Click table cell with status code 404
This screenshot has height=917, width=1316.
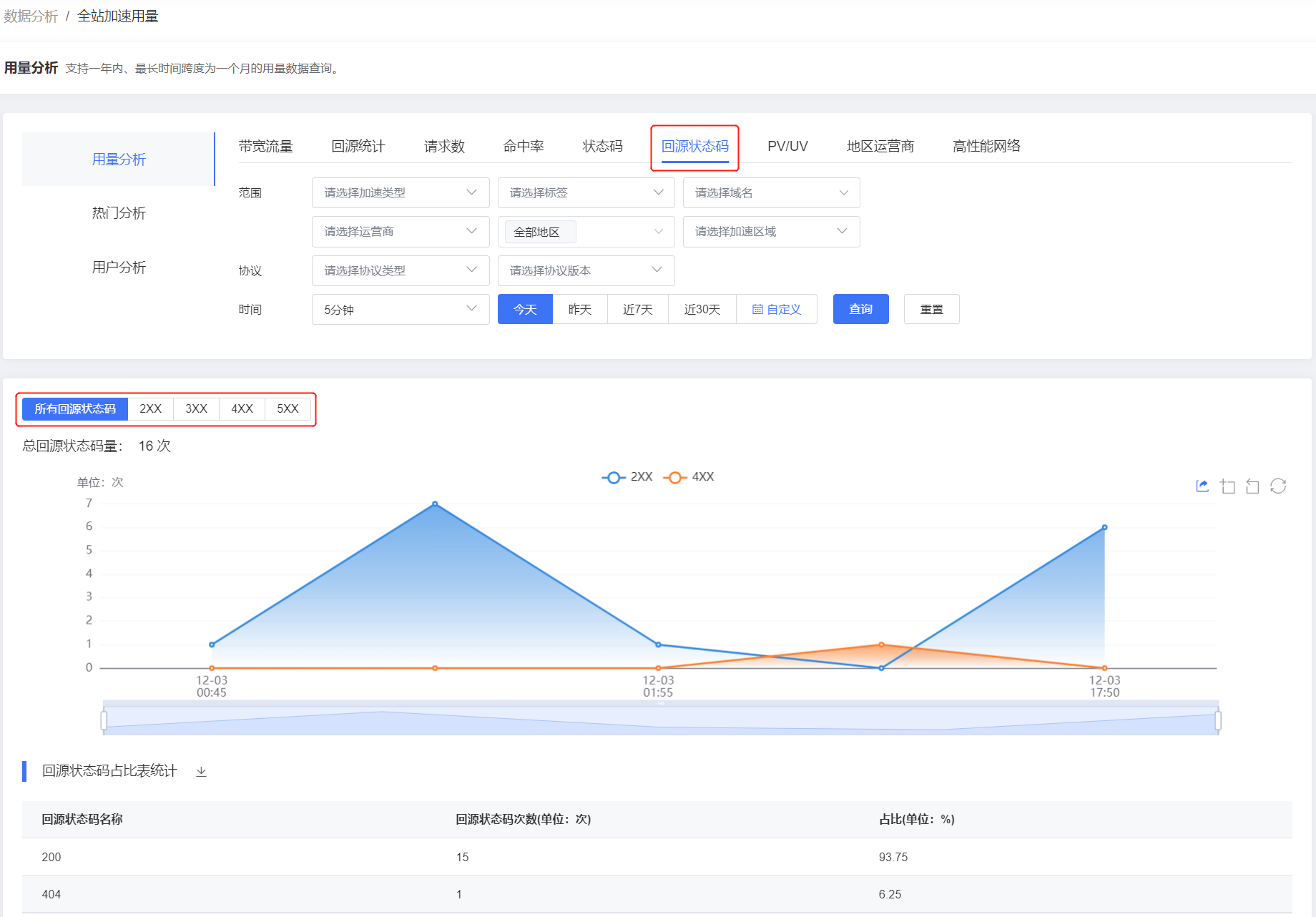[51, 894]
